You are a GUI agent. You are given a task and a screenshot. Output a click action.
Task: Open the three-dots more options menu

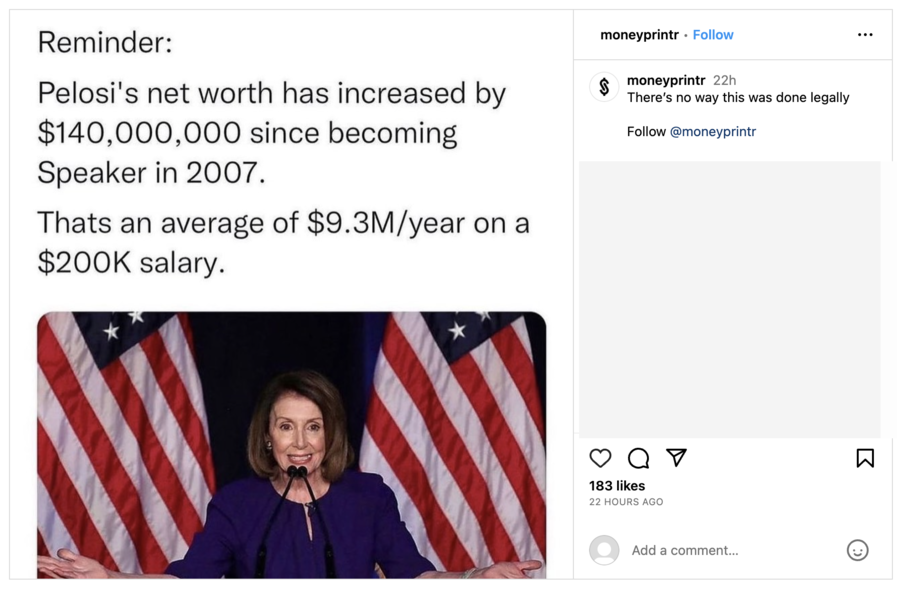tap(864, 34)
